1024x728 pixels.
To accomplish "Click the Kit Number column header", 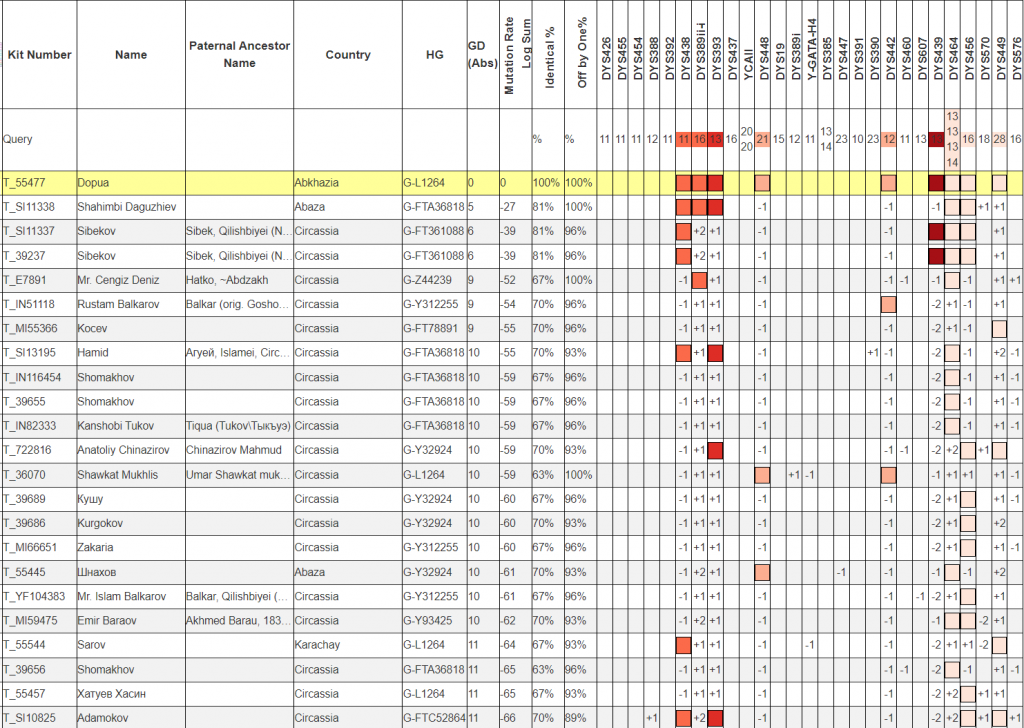I will (x=39, y=55).
